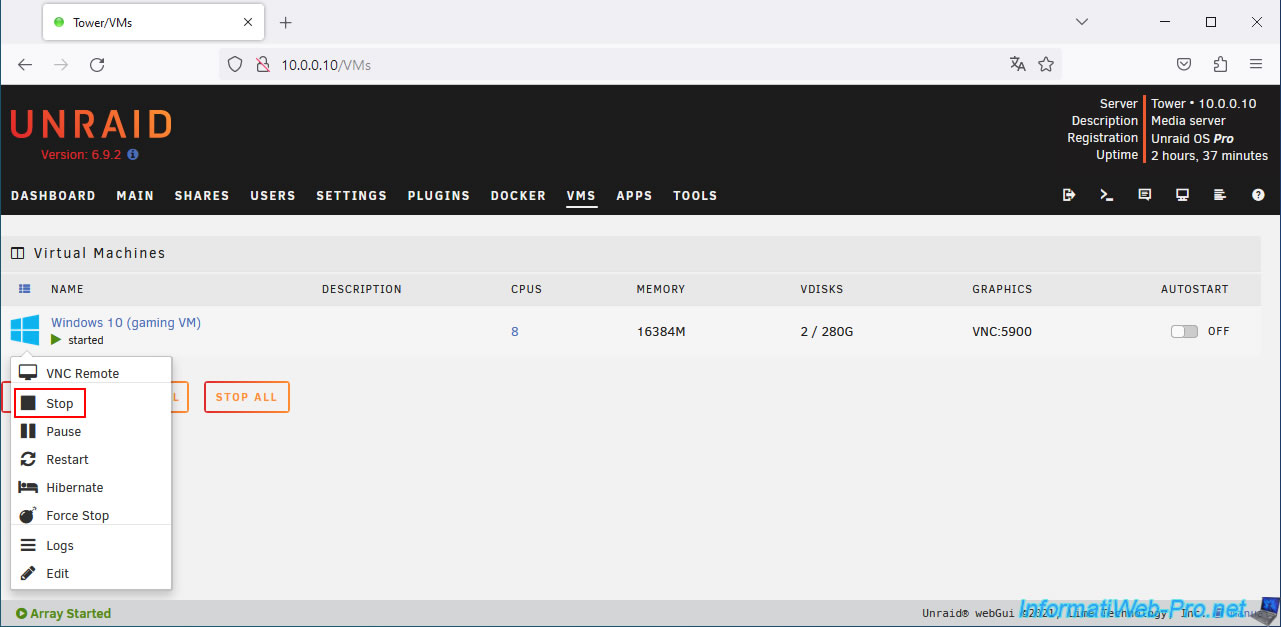
Task: Open the MAIN tab
Action: [x=135, y=196]
